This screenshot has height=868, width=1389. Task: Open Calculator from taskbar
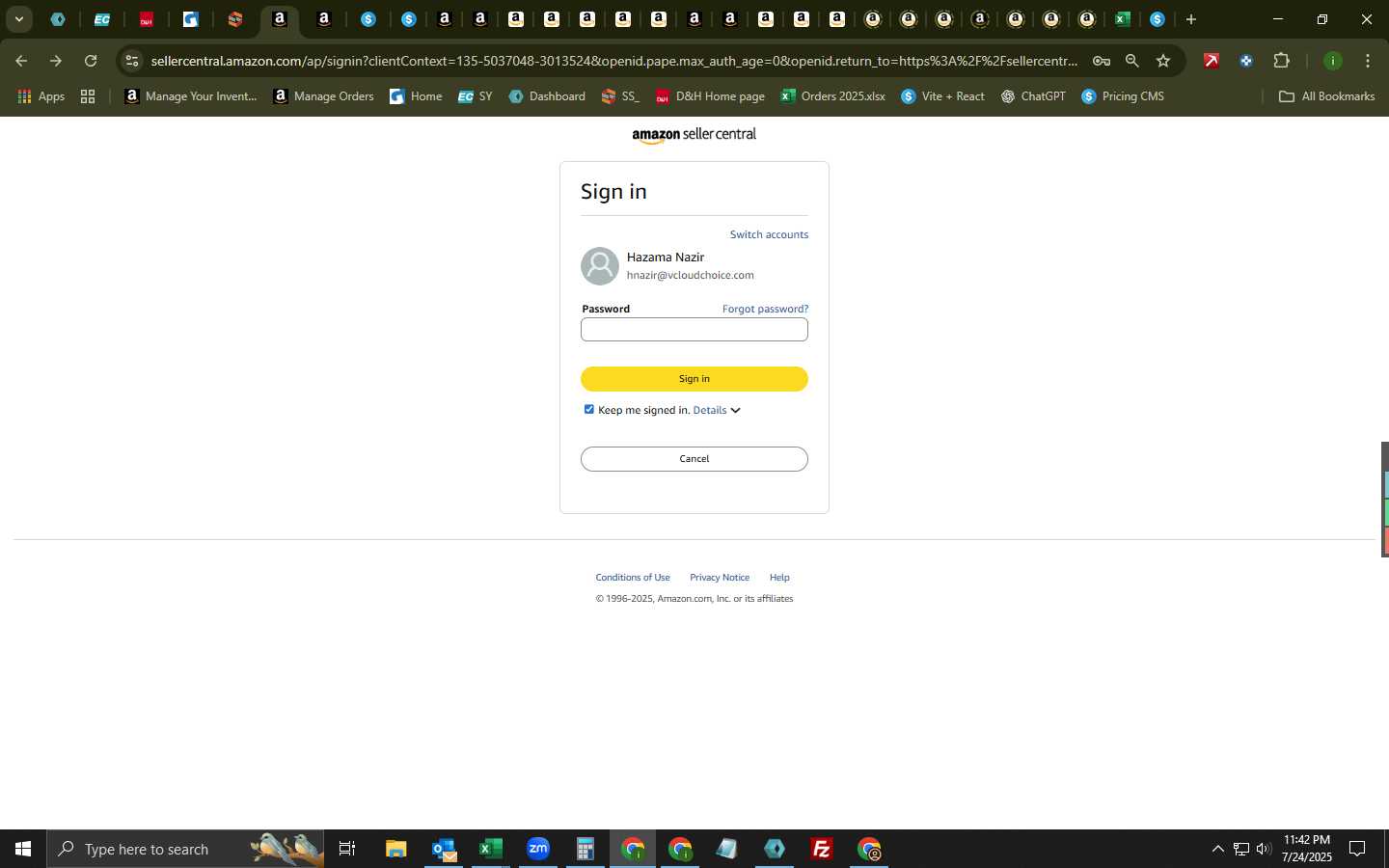point(586,849)
